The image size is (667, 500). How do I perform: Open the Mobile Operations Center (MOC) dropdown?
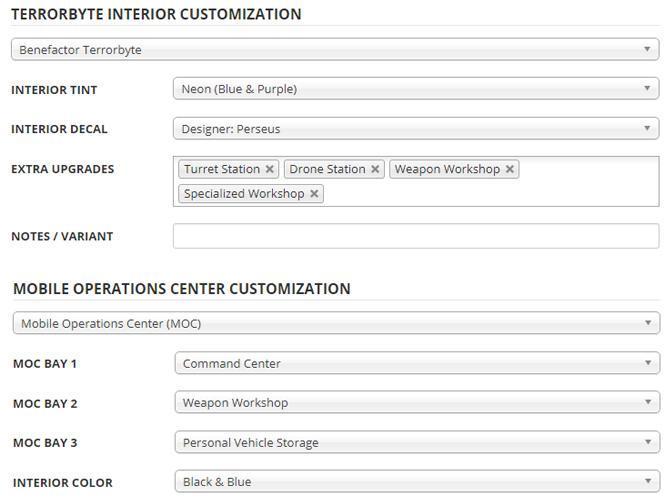point(336,323)
